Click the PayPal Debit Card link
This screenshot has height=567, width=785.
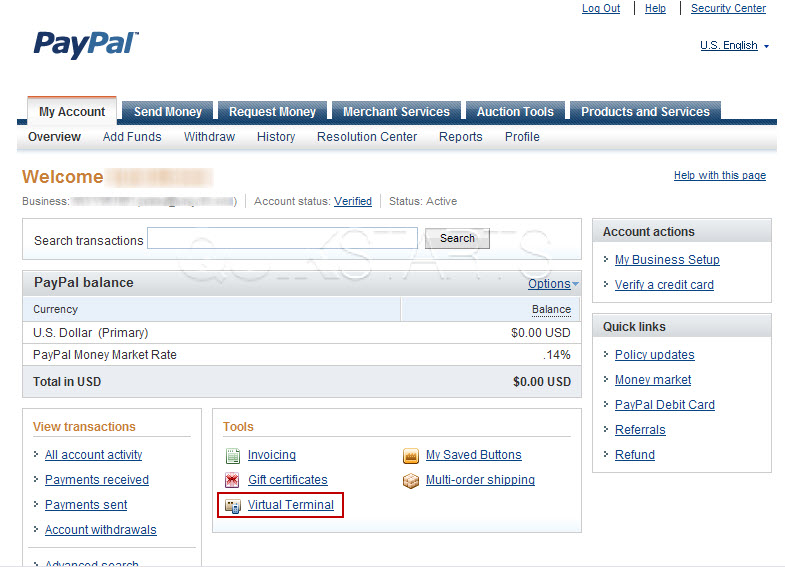tap(665, 405)
